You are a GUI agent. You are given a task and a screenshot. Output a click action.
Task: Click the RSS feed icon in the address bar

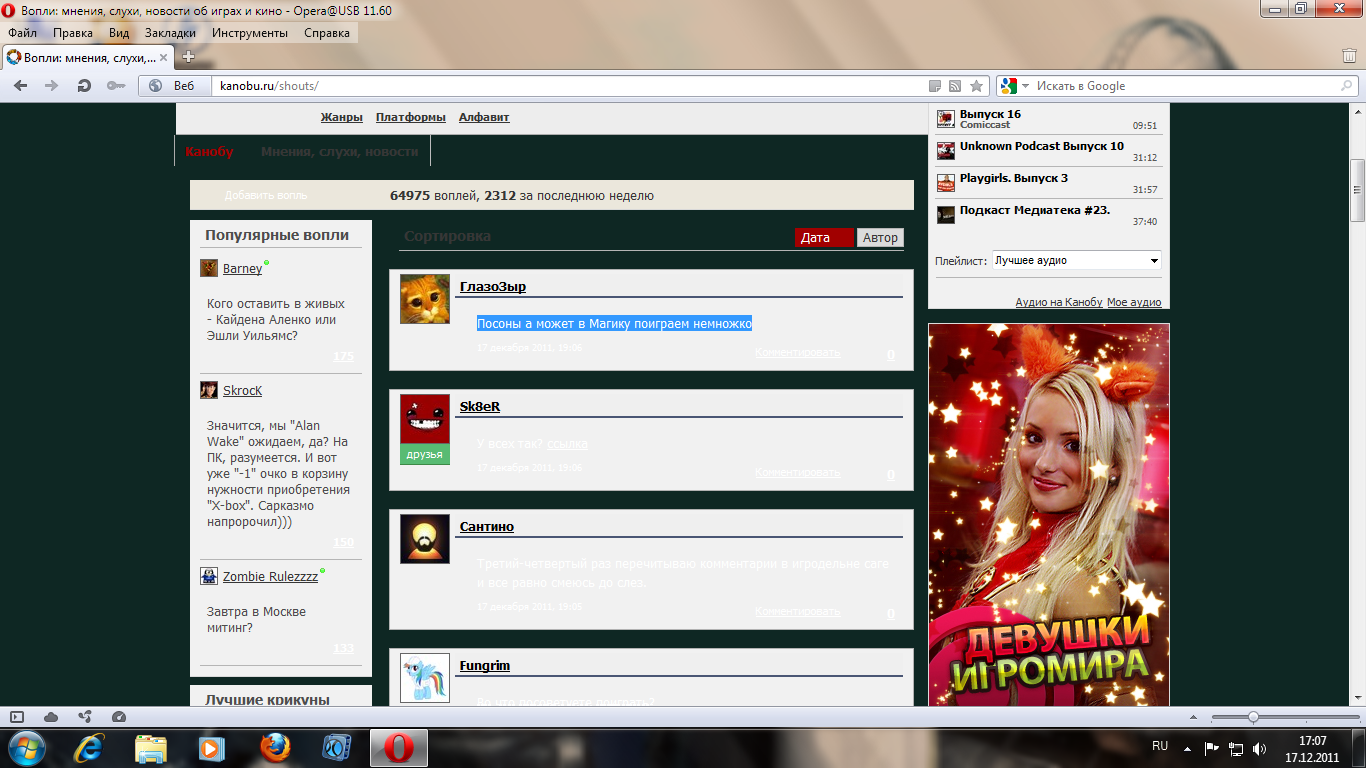pyautogui.click(x=955, y=86)
